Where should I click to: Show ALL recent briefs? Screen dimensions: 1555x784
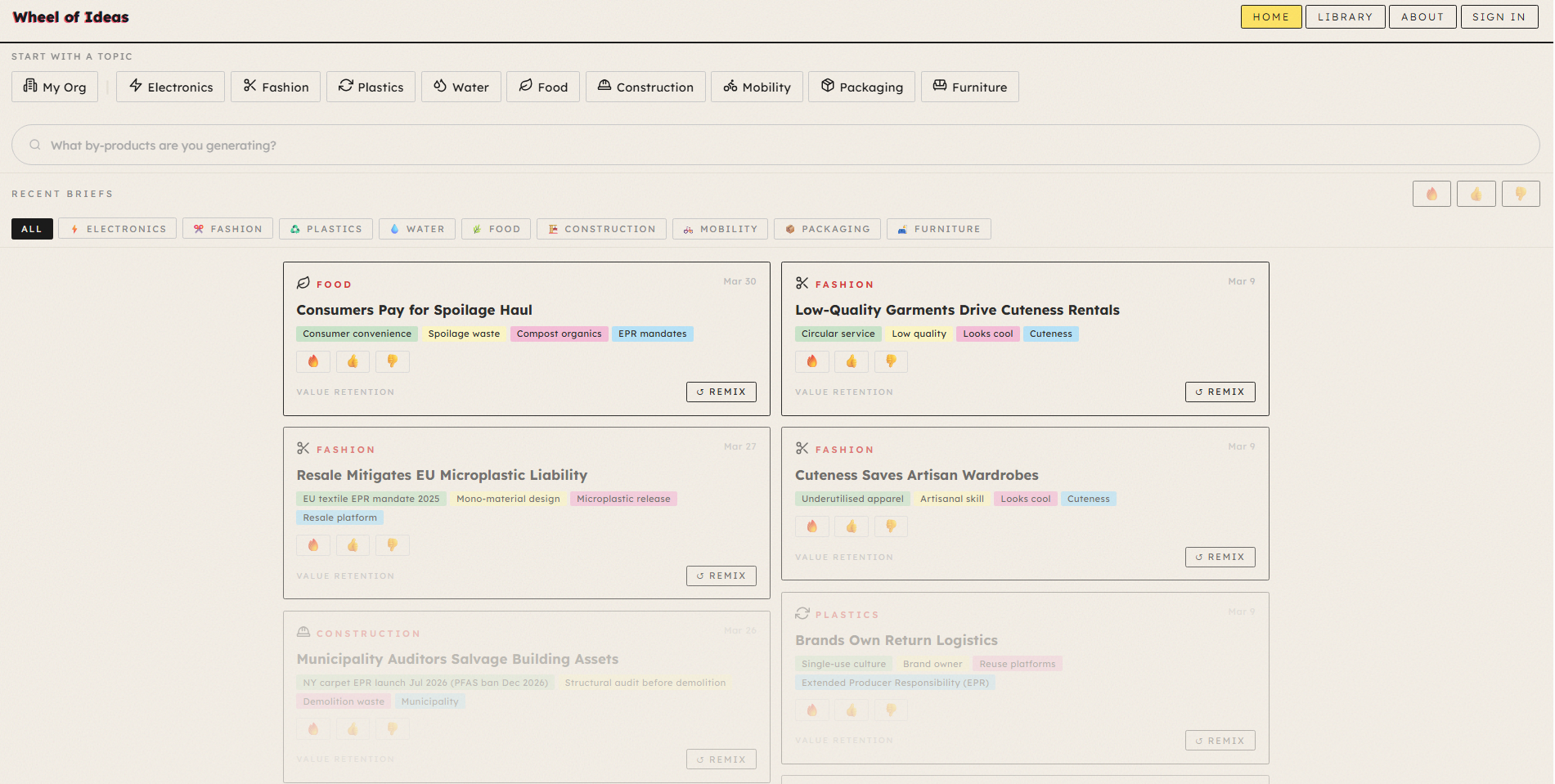[31, 229]
